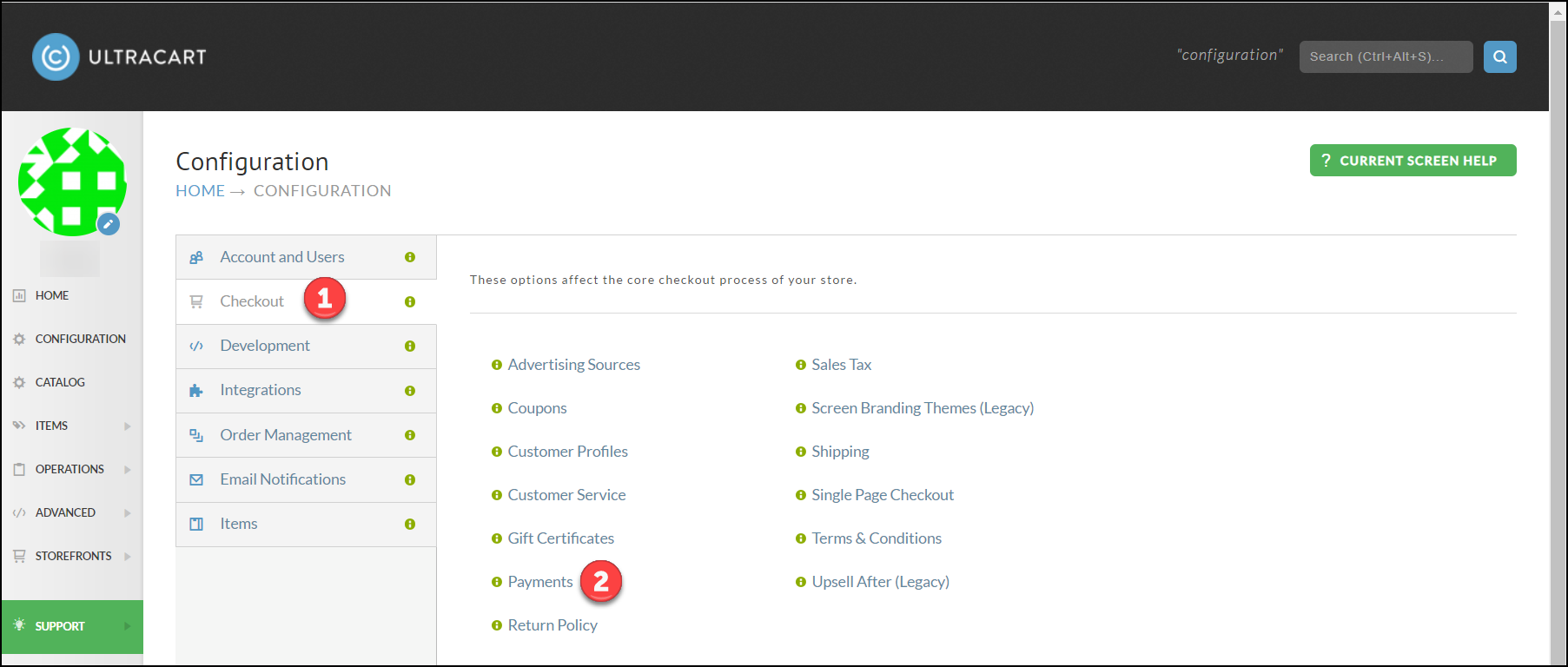Image resolution: width=1568 pixels, height=667 pixels.
Task: Edit avatar via the pencil icon
Action: (109, 224)
